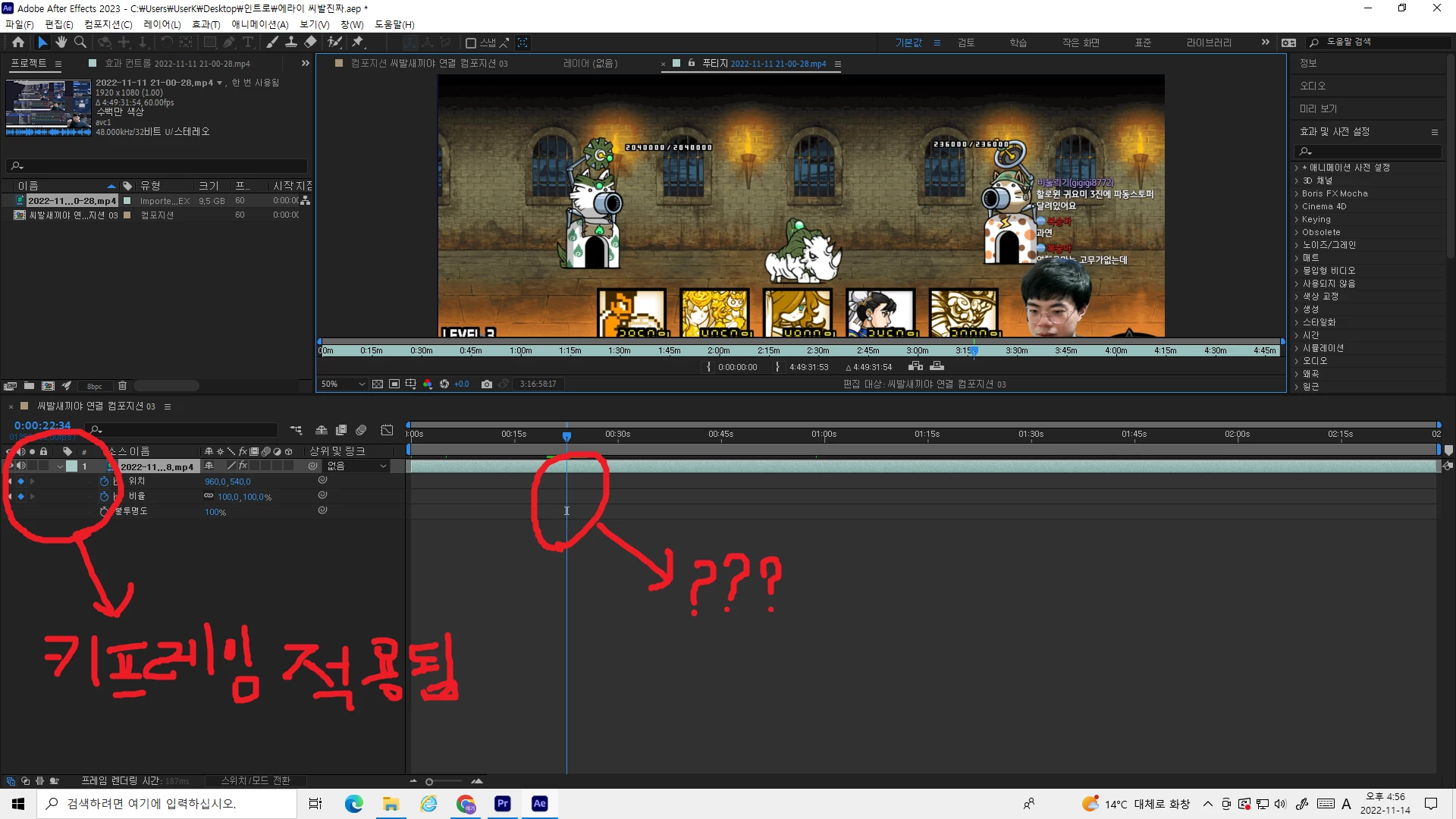Select the Hand tool in toolbar

pos(61,42)
